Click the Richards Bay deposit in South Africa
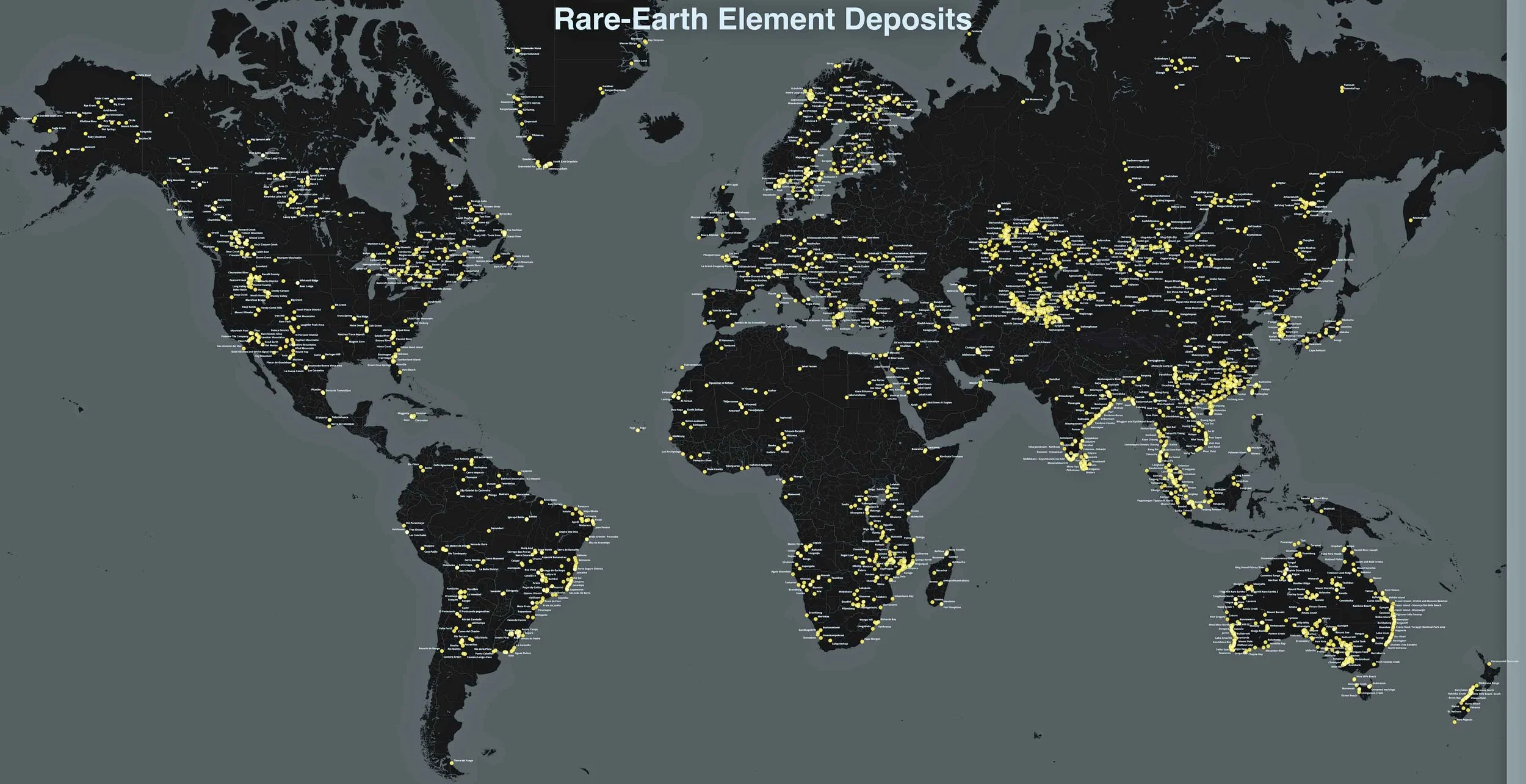 pyautogui.click(x=877, y=622)
